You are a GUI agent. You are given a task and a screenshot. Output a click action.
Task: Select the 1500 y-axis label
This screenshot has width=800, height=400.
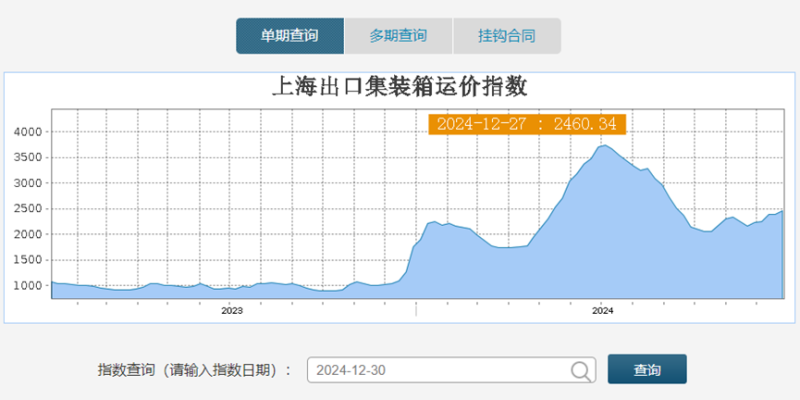click(27, 260)
